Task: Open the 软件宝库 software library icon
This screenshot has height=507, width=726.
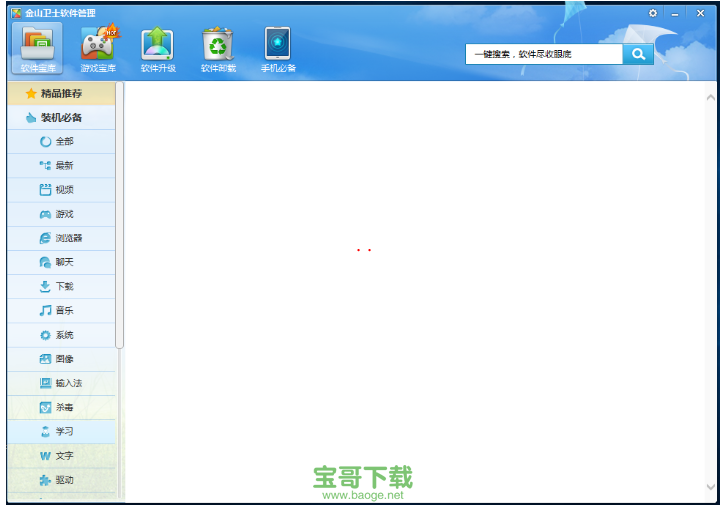Action: 39,46
